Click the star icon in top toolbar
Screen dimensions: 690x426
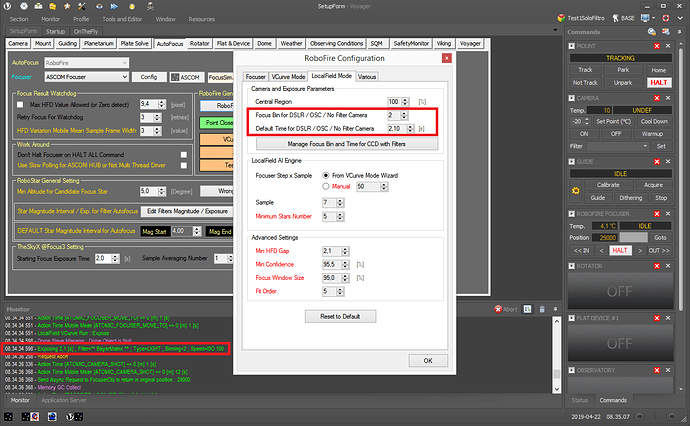[x=67, y=6]
